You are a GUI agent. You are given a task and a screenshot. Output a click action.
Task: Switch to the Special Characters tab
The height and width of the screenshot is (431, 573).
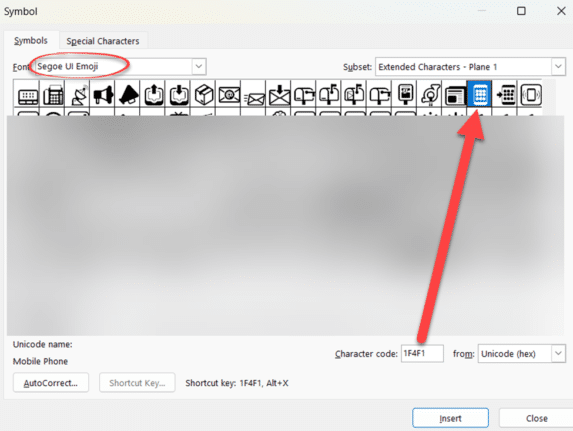(x=103, y=41)
